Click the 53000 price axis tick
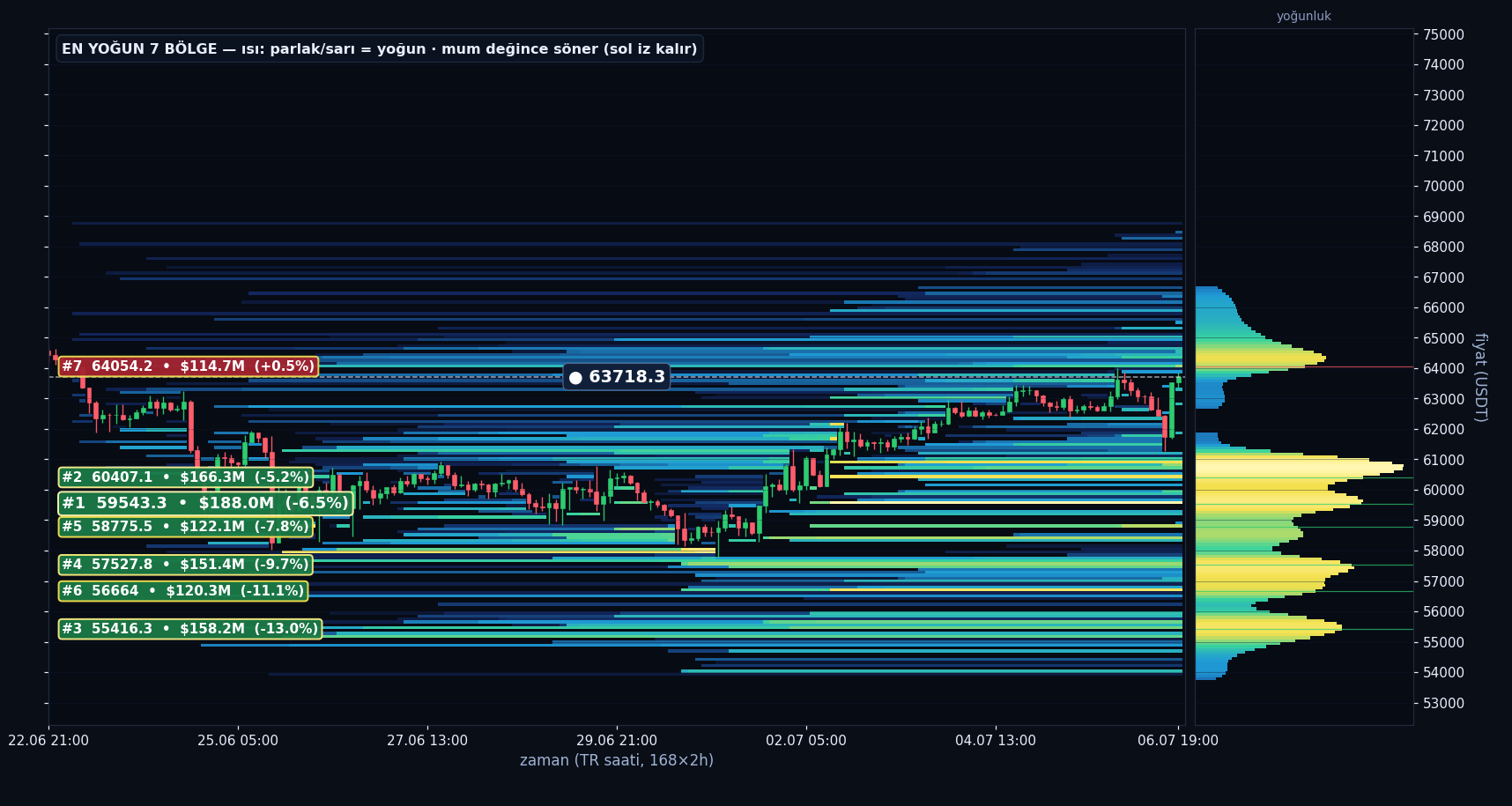The image size is (1512, 806). tap(1443, 703)
